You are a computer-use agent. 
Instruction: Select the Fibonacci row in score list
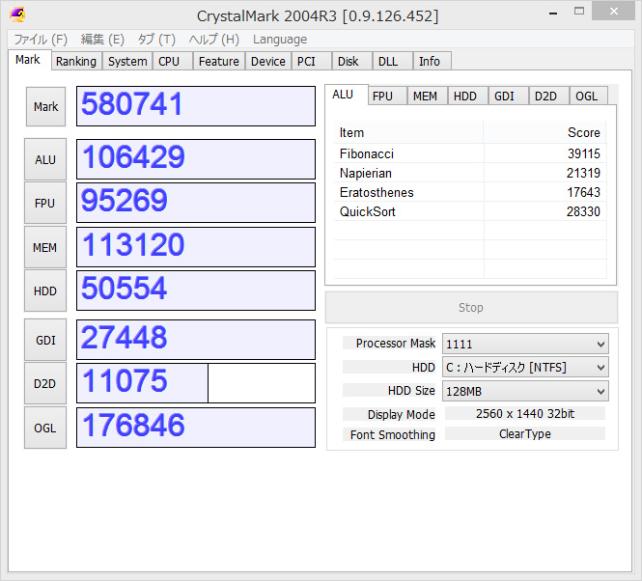coord(470,154)
